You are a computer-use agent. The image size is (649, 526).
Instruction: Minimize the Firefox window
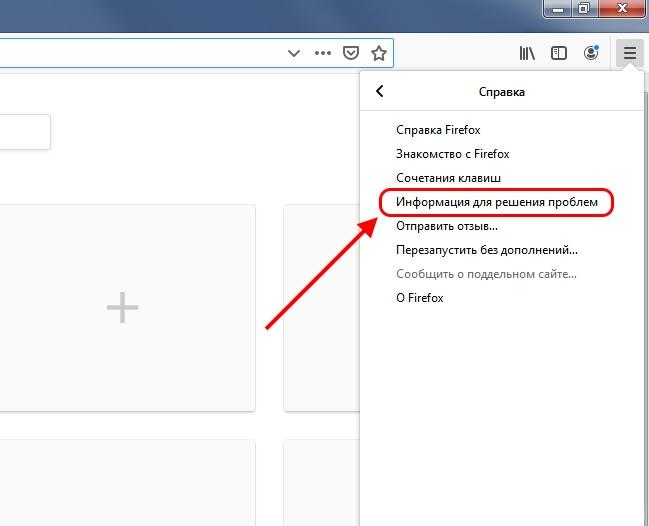pyautogui.click(x=558, y=9)
